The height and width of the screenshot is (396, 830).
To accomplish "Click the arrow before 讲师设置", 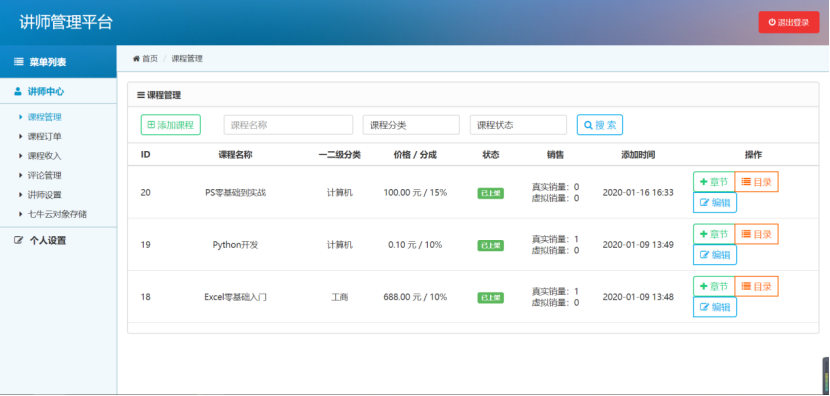I will click(21, 195).
